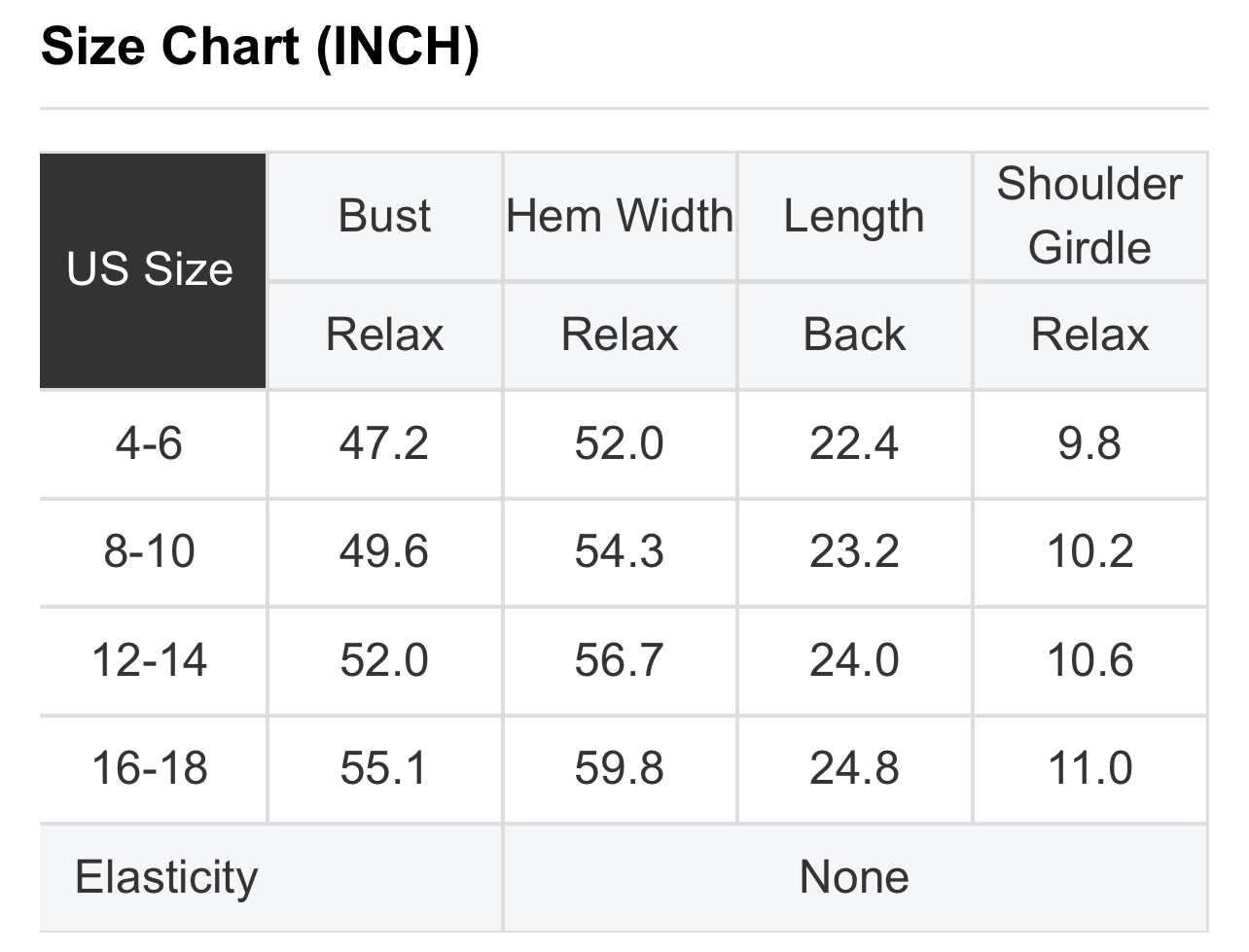Click the US Size header cell
Viewport: 1249px width, 952px height.
(151, 269)
